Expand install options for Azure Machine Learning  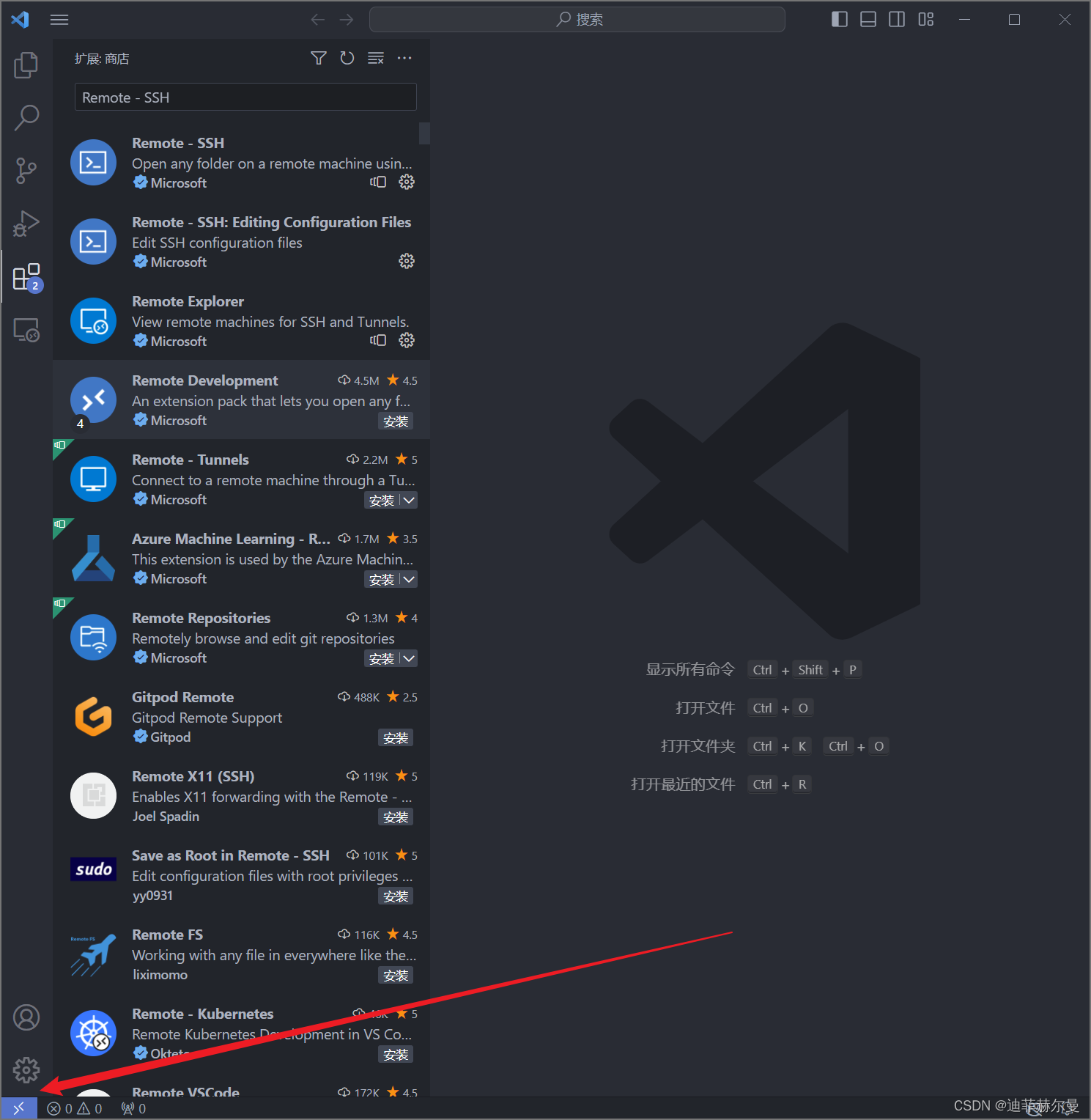click(x=409, y=580)
